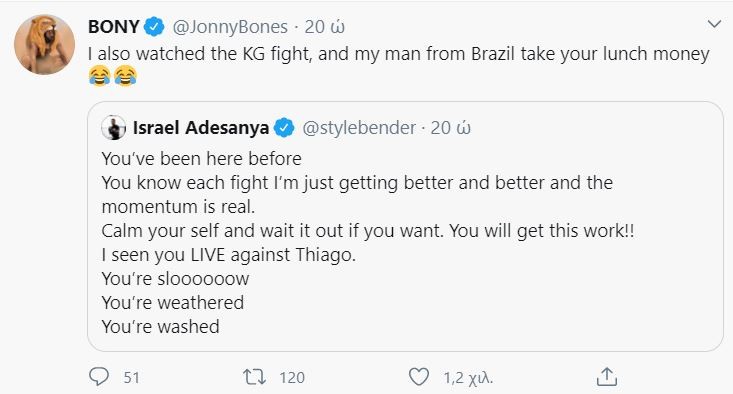
Task: Open the BONY display name
Action: (x=114, y=27)
